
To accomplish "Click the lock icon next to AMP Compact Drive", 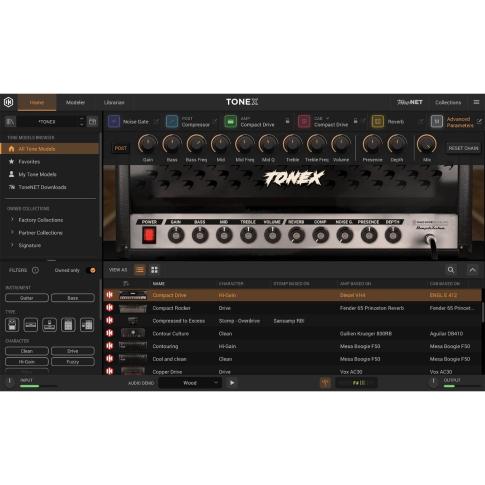I will pyautogui.click(x=287, y=121).
